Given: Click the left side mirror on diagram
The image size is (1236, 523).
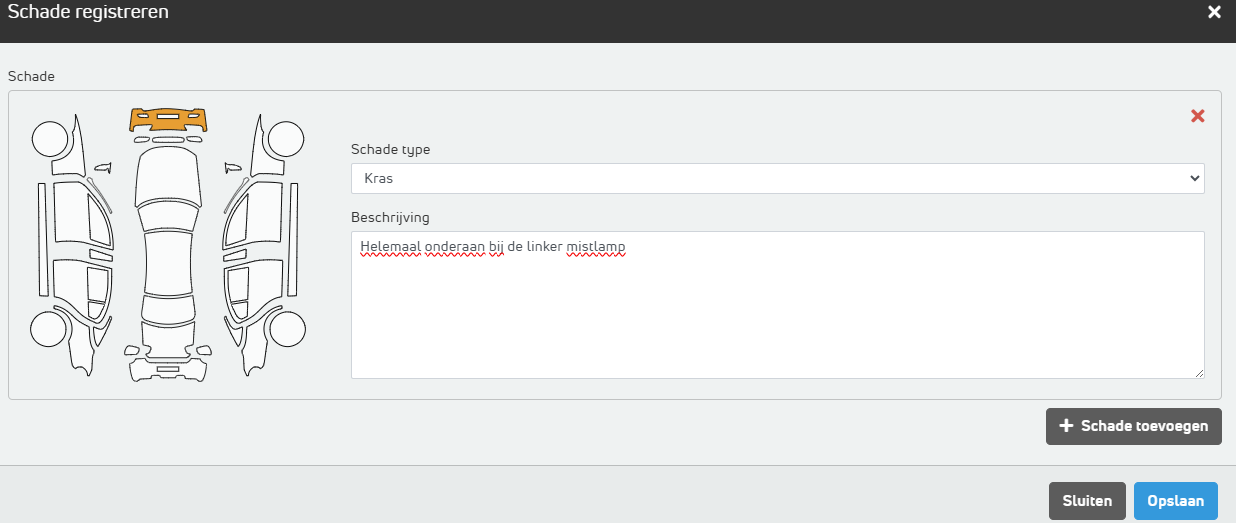Looking at the screenshot, I should [104, 166].
